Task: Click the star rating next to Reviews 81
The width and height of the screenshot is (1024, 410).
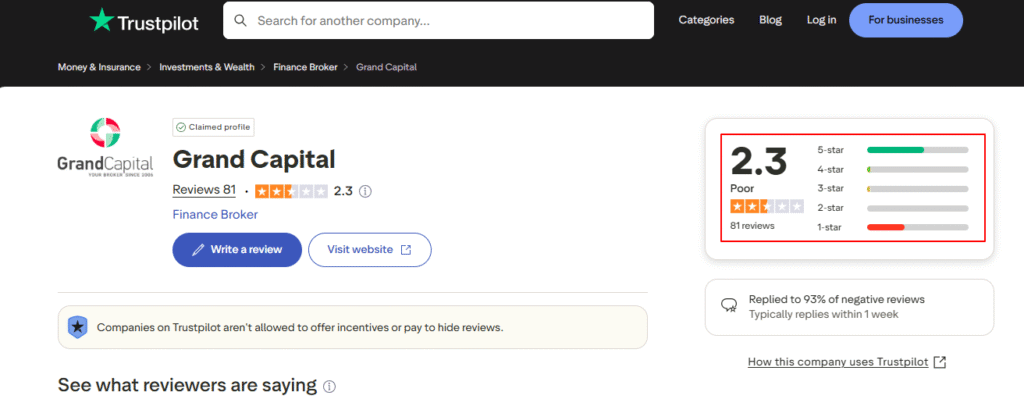Action: [x=291, y=191]
